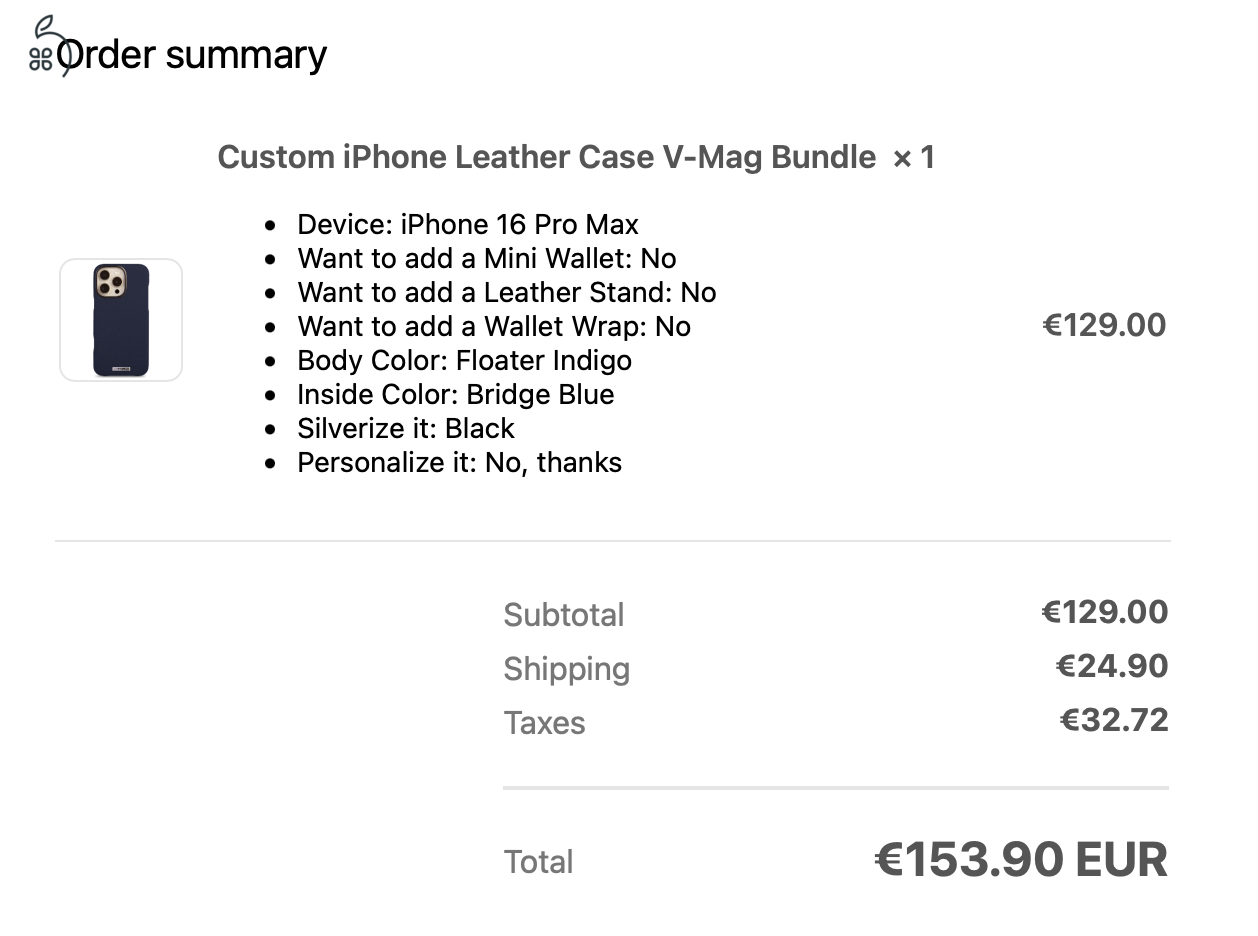Click the €32.72 taxes amount
This screenshot has height=936, width=1258.
click(x=1113, y=720)
